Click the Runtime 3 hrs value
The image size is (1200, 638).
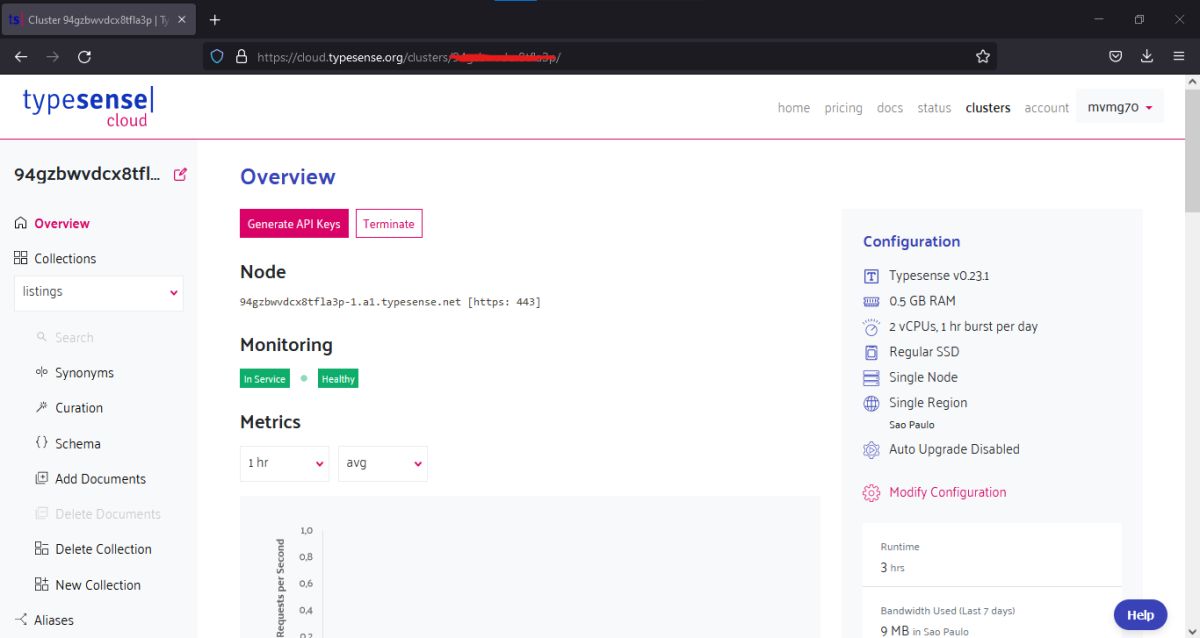coord(892,567)
